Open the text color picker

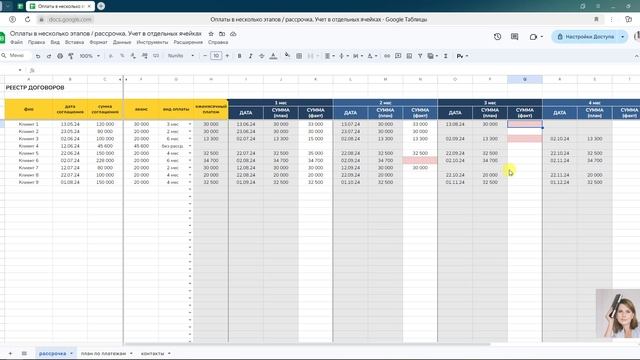tap(273, 56)
